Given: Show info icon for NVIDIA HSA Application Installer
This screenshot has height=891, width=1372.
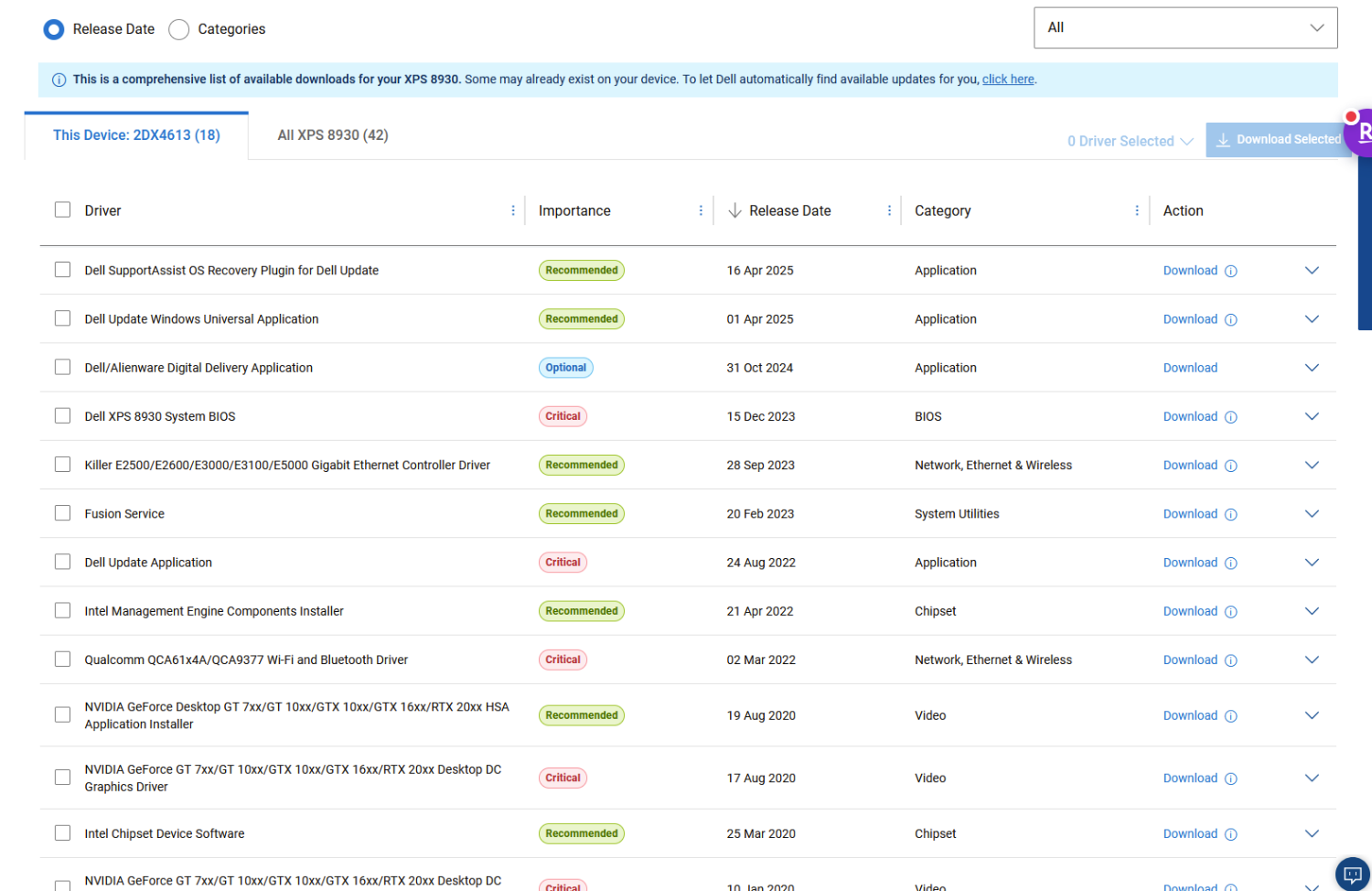Looking at the screenshot, I should pyautogui.click(x=1230, y=716).
